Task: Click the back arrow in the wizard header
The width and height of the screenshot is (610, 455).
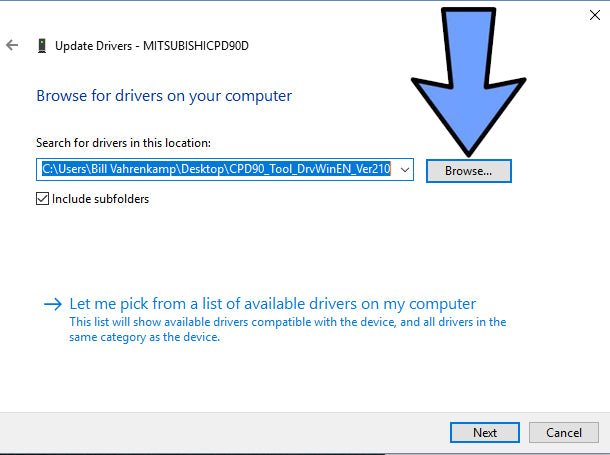Action: (12, 45)
